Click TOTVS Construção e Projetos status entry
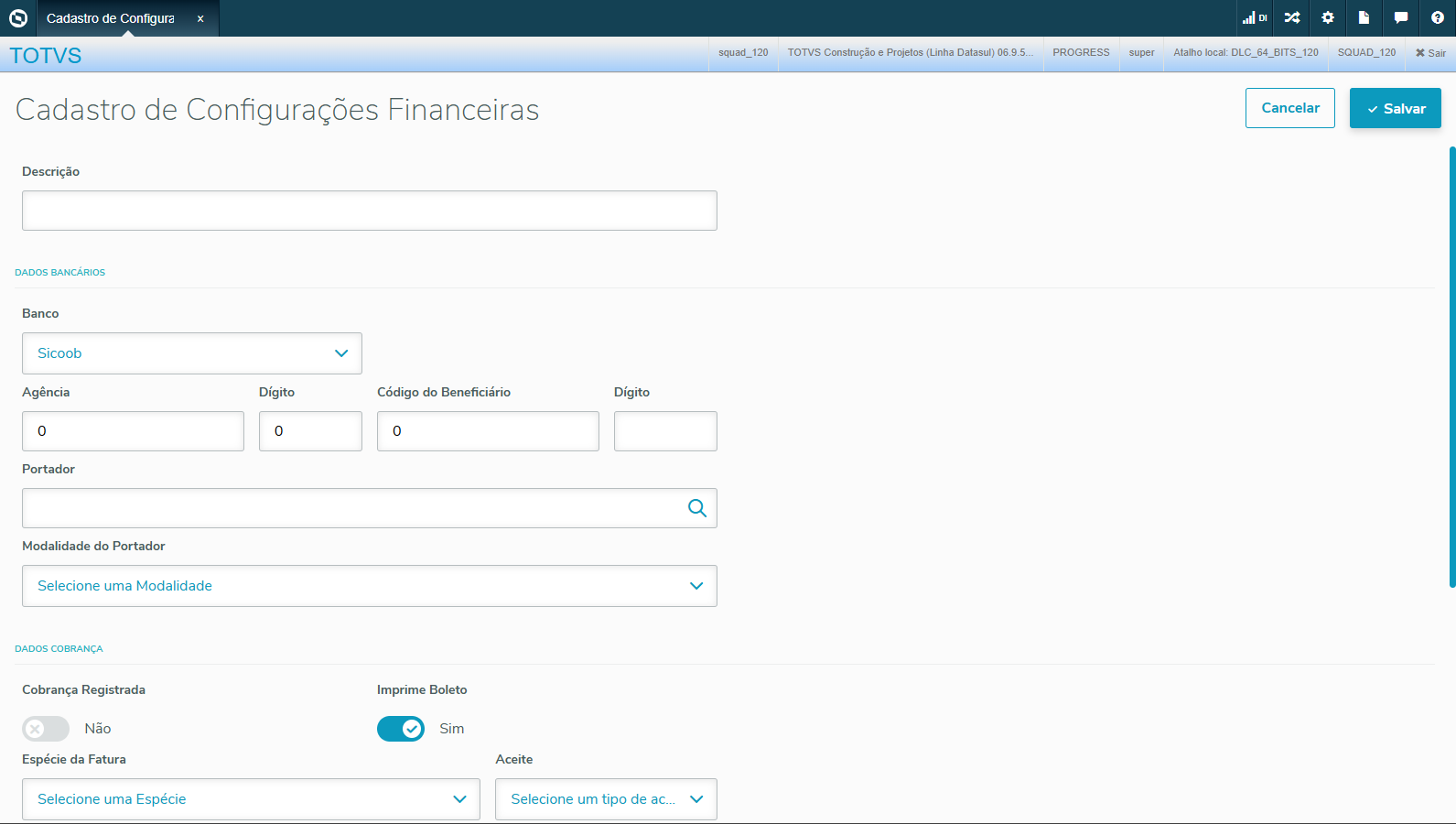 pyautogui.click(x=911, y=53)
